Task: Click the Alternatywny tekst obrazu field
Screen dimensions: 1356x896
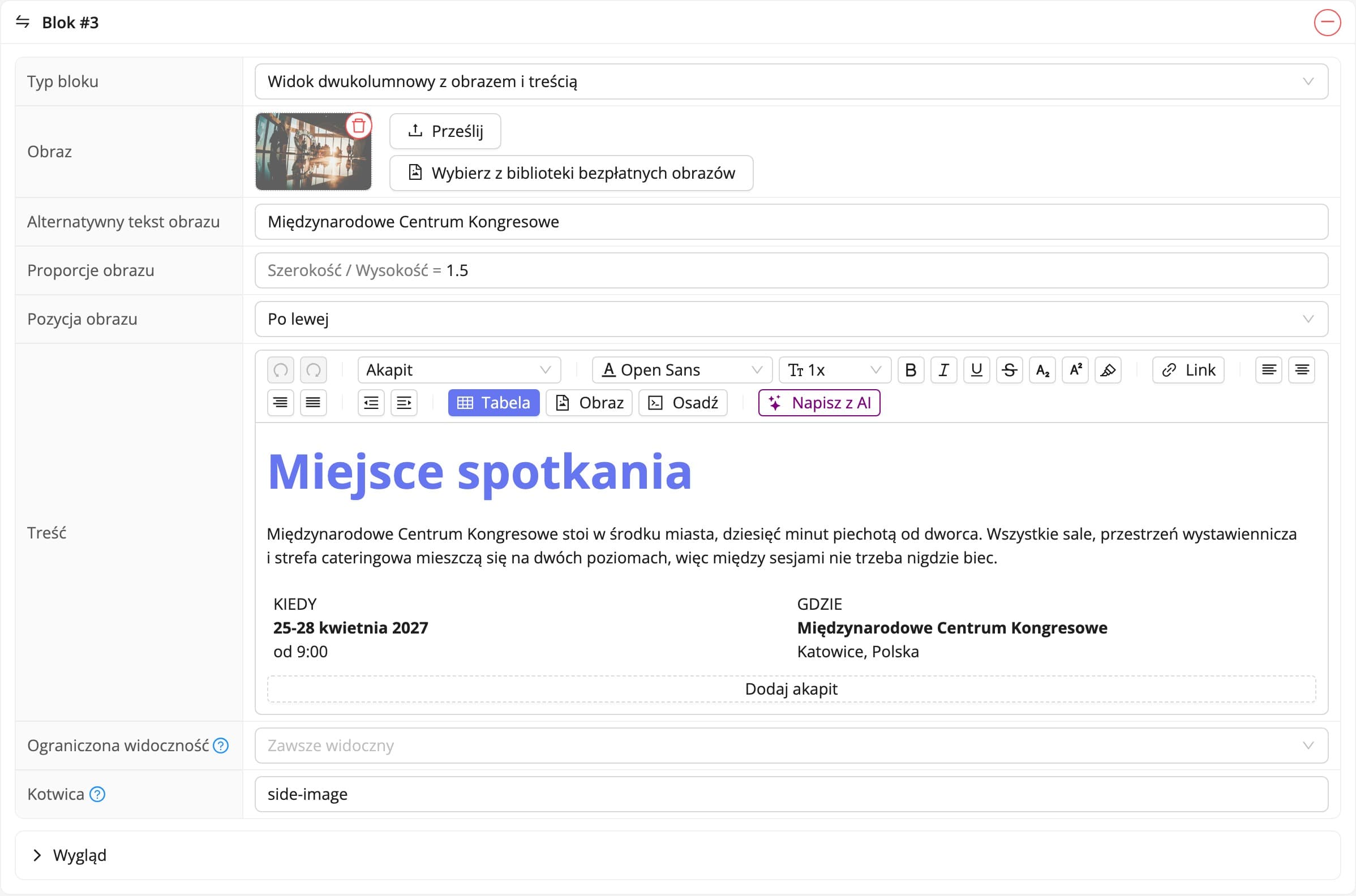Action: point(791,222)
